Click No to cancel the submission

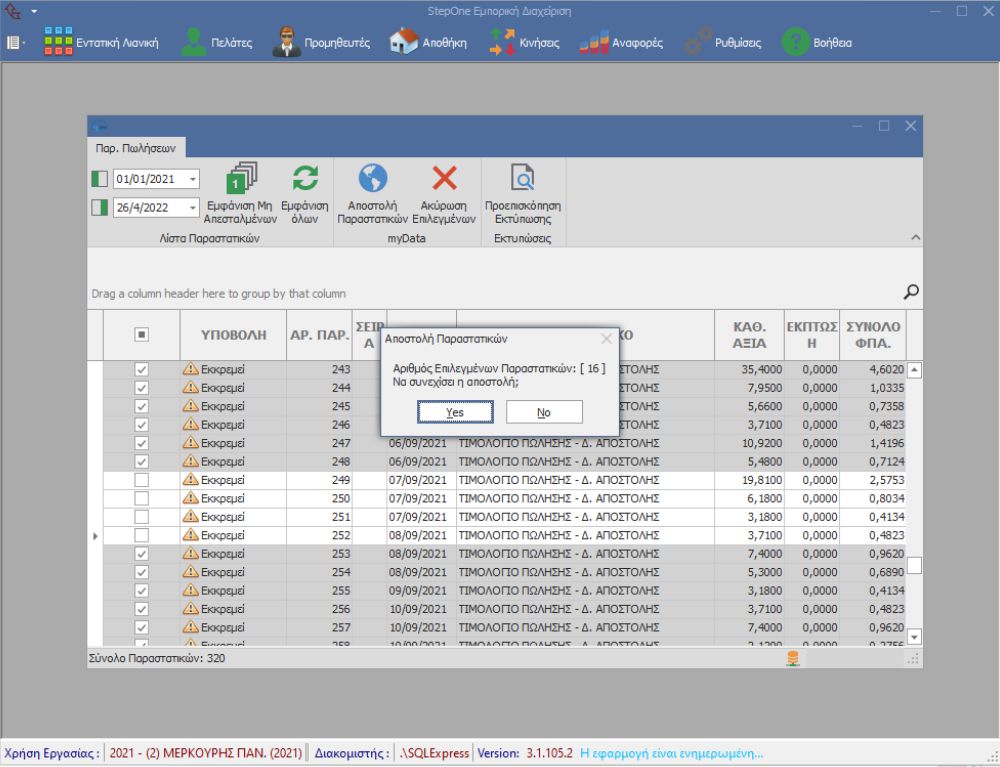(543, 412)
